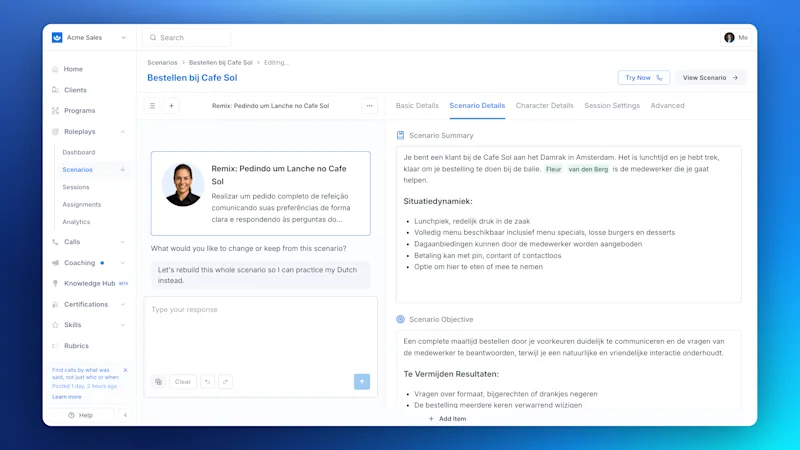Click the copy icon beside Clear
Image resolution: width=800 pixels, height=450 pixels.
click(159, 382)
